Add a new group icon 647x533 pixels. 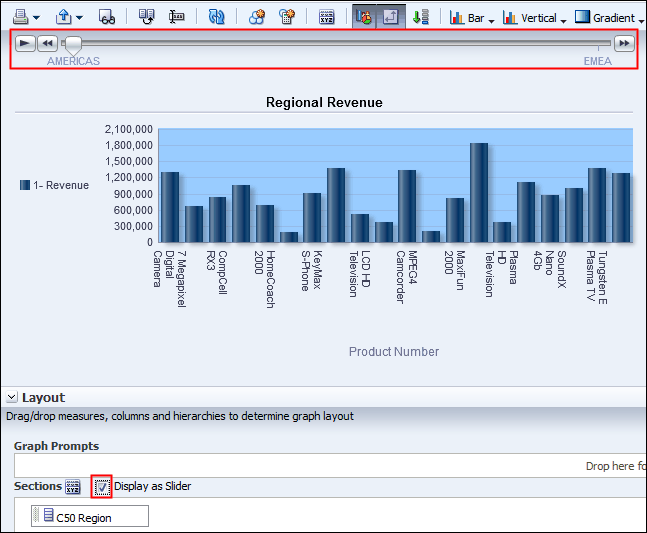[257, 17]
